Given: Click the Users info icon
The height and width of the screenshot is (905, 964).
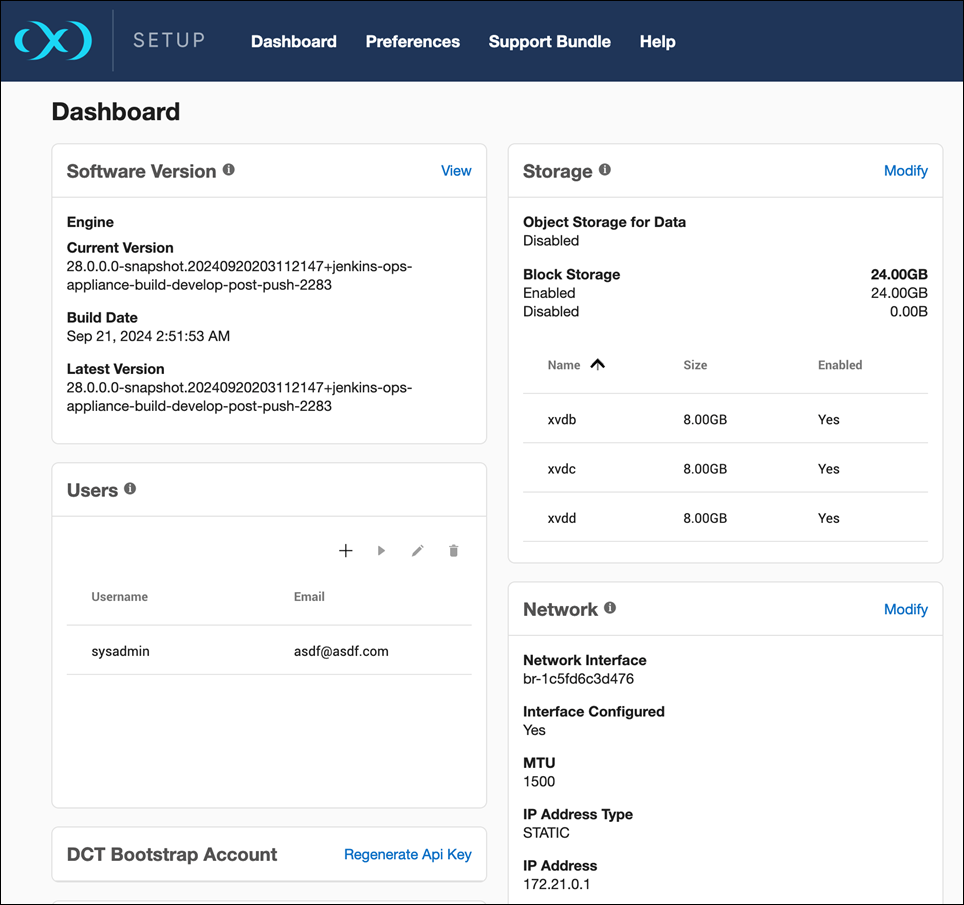Looking at the screenshot, I should tap(130, 489).
